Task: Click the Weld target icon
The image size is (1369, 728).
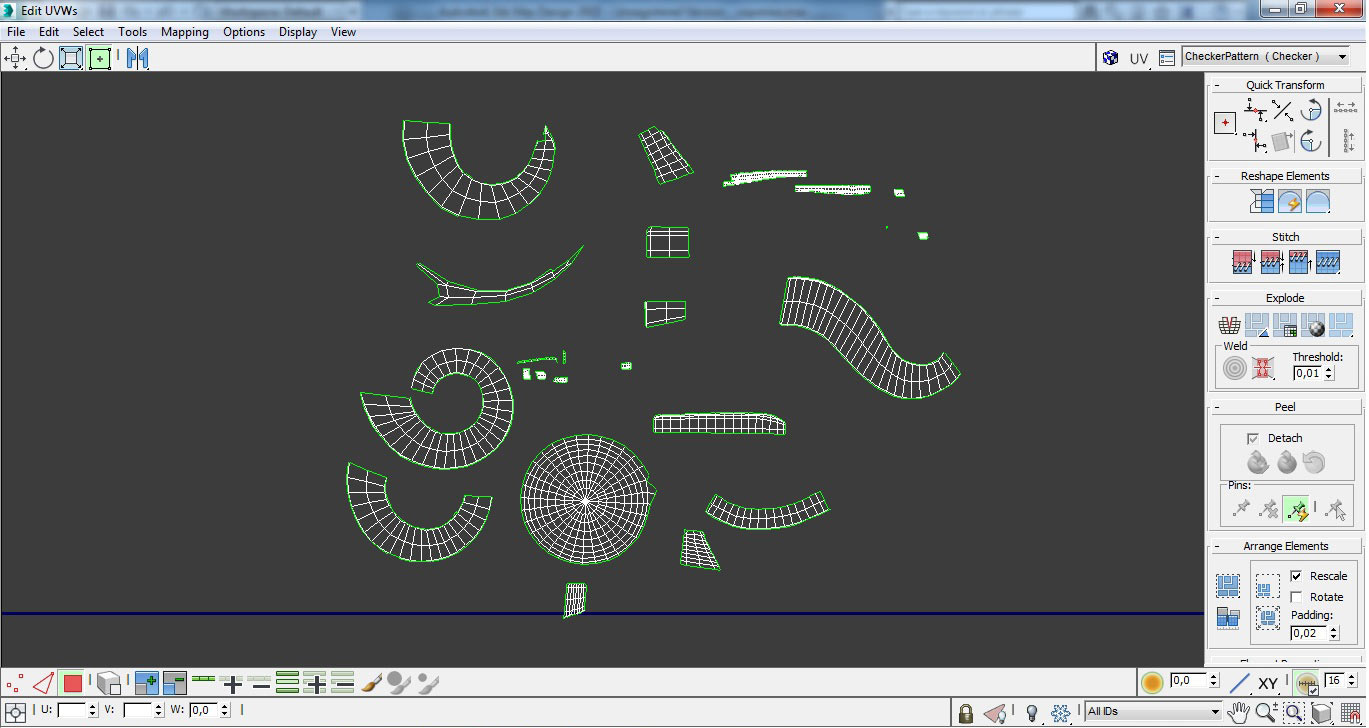Action: click(1235, 369)
